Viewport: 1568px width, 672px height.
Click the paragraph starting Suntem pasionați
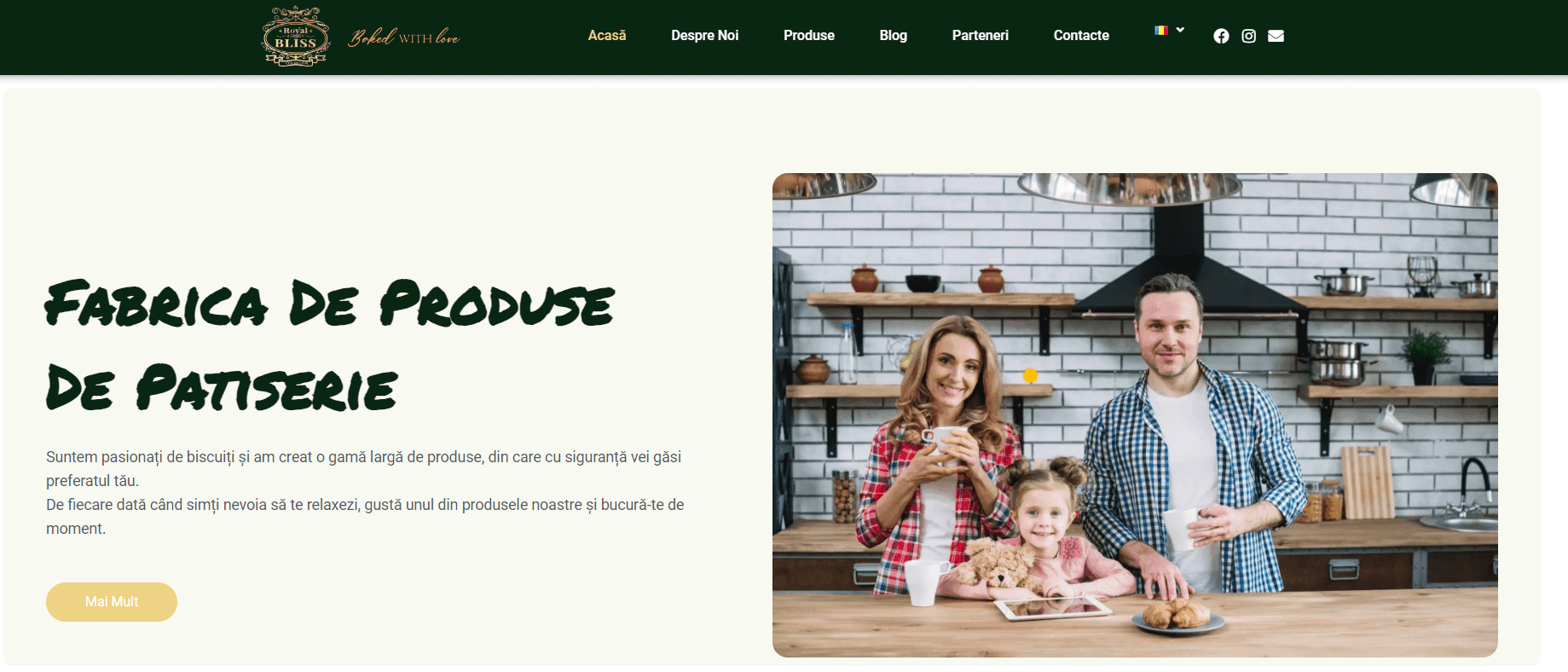pyautogui.click(x=365, y=493)
